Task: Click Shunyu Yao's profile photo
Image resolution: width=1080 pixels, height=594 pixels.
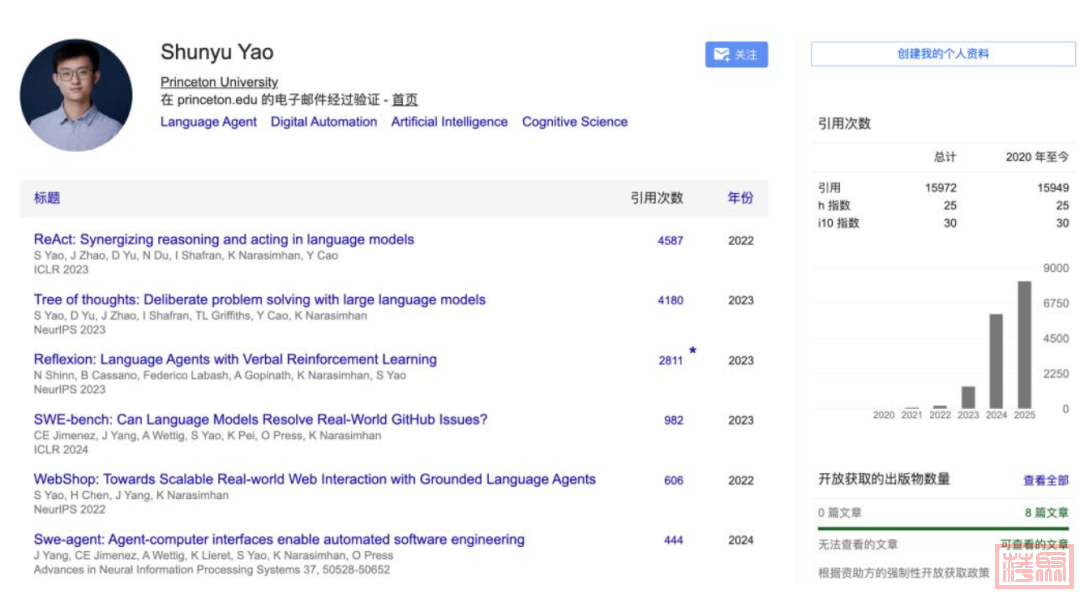Action: coord(76,95)
